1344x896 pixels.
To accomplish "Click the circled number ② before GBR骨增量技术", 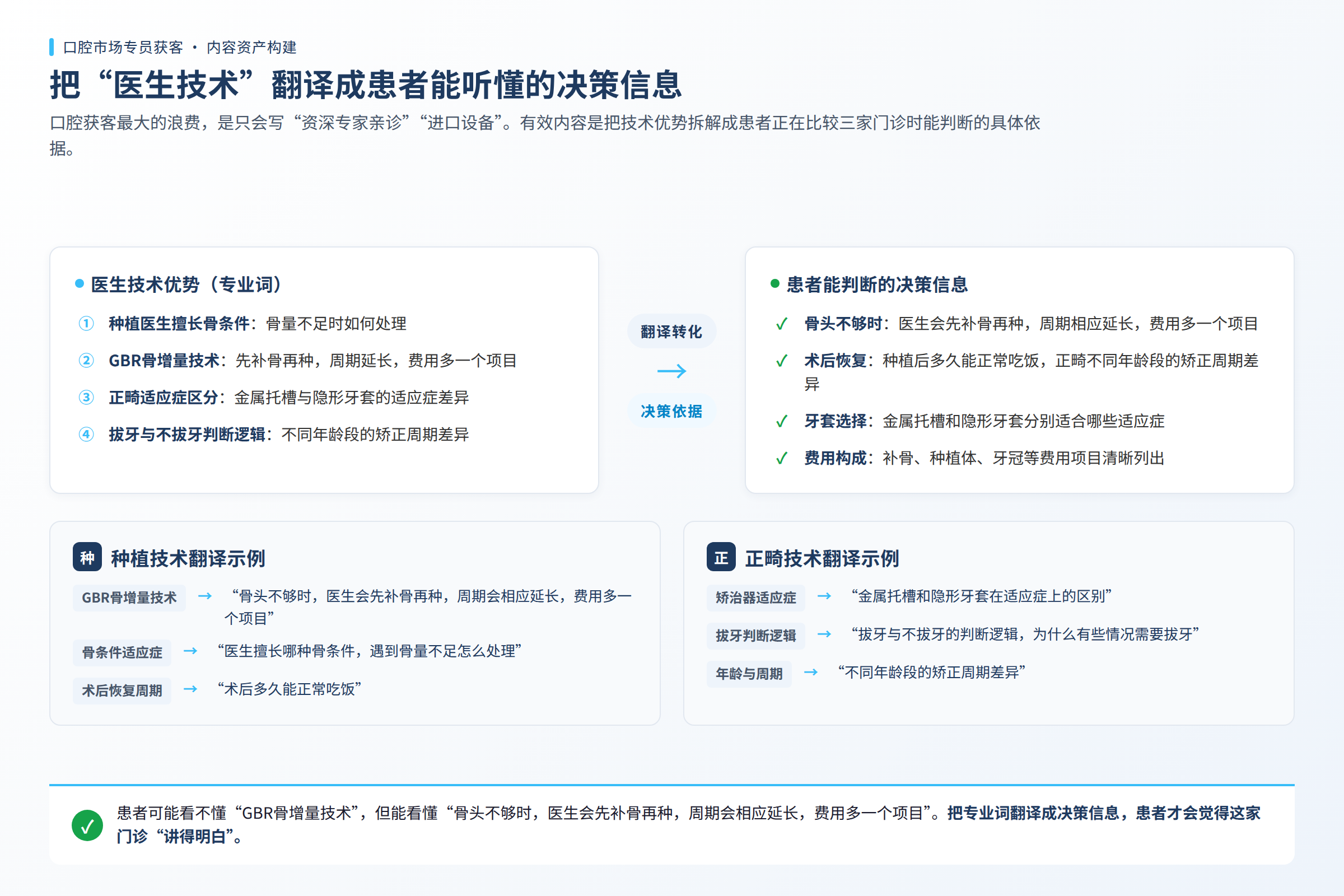I will [x=86, y=361].
